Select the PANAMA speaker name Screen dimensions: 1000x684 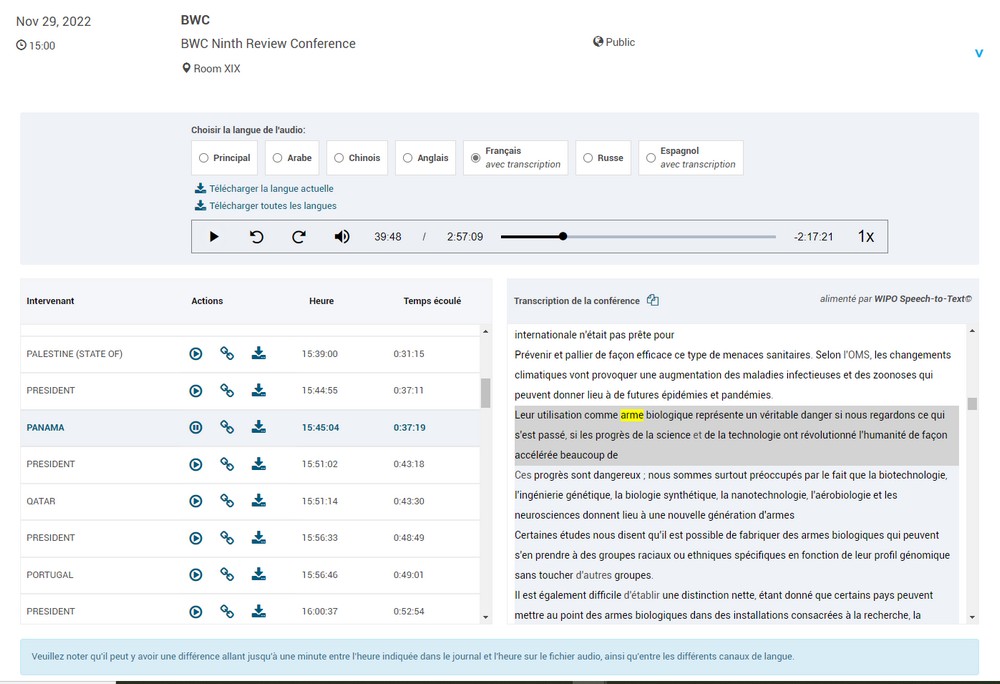(45, 428)
